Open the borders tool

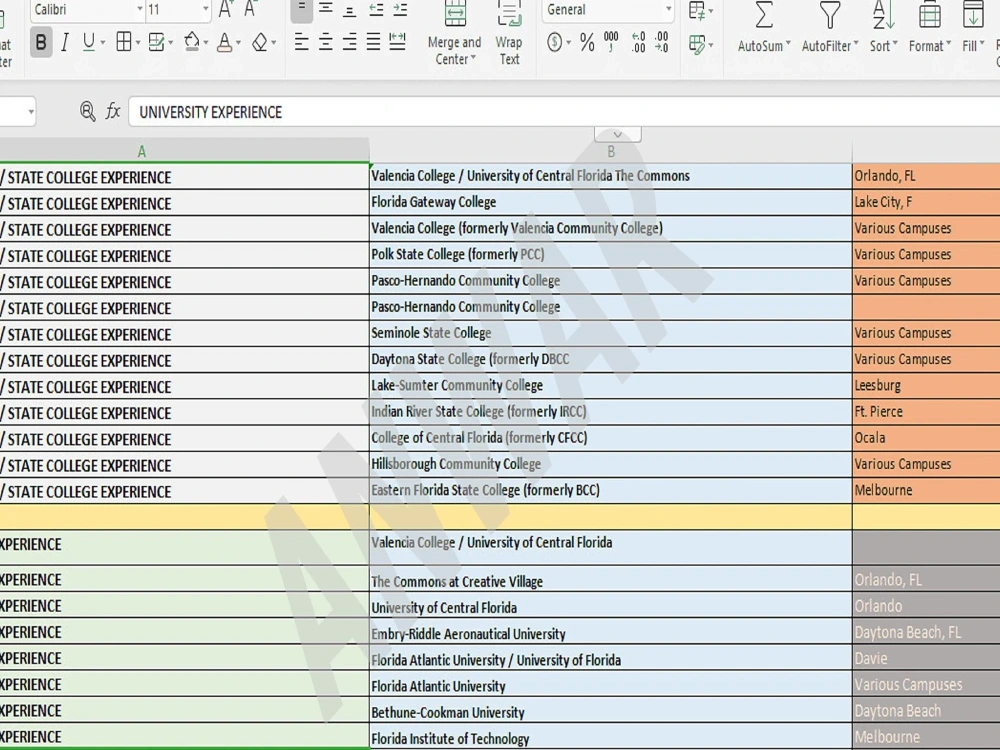click(124, 43)
